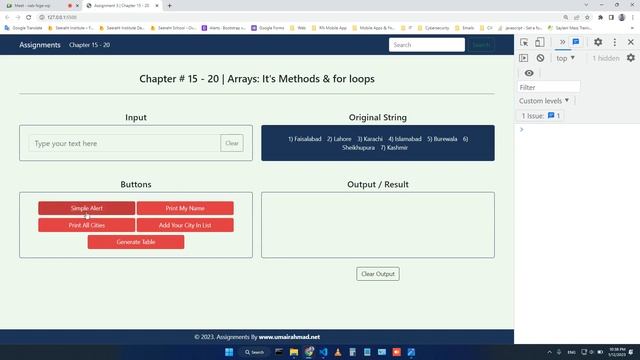The width and height of the screenshot is (640, 360).
Task: Click the navbar Search button
Action: point(481,45)
